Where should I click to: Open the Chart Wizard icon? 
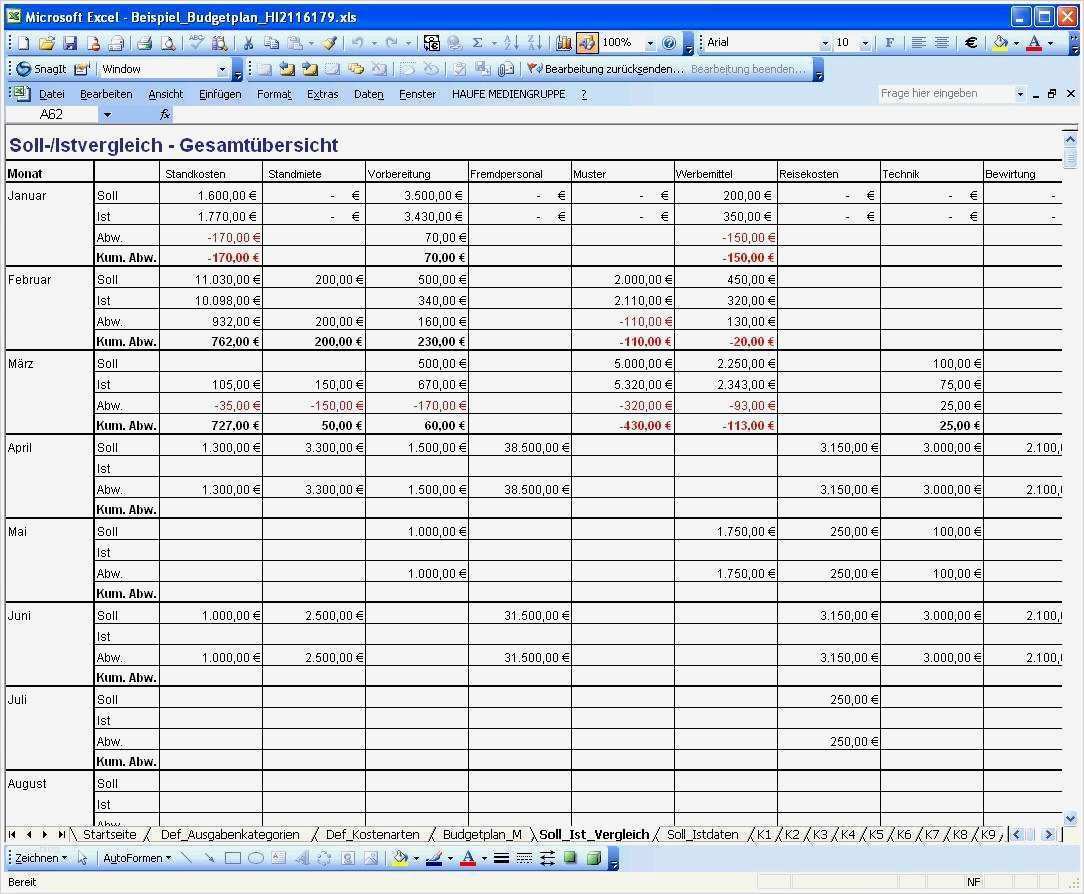coord(563,43)
